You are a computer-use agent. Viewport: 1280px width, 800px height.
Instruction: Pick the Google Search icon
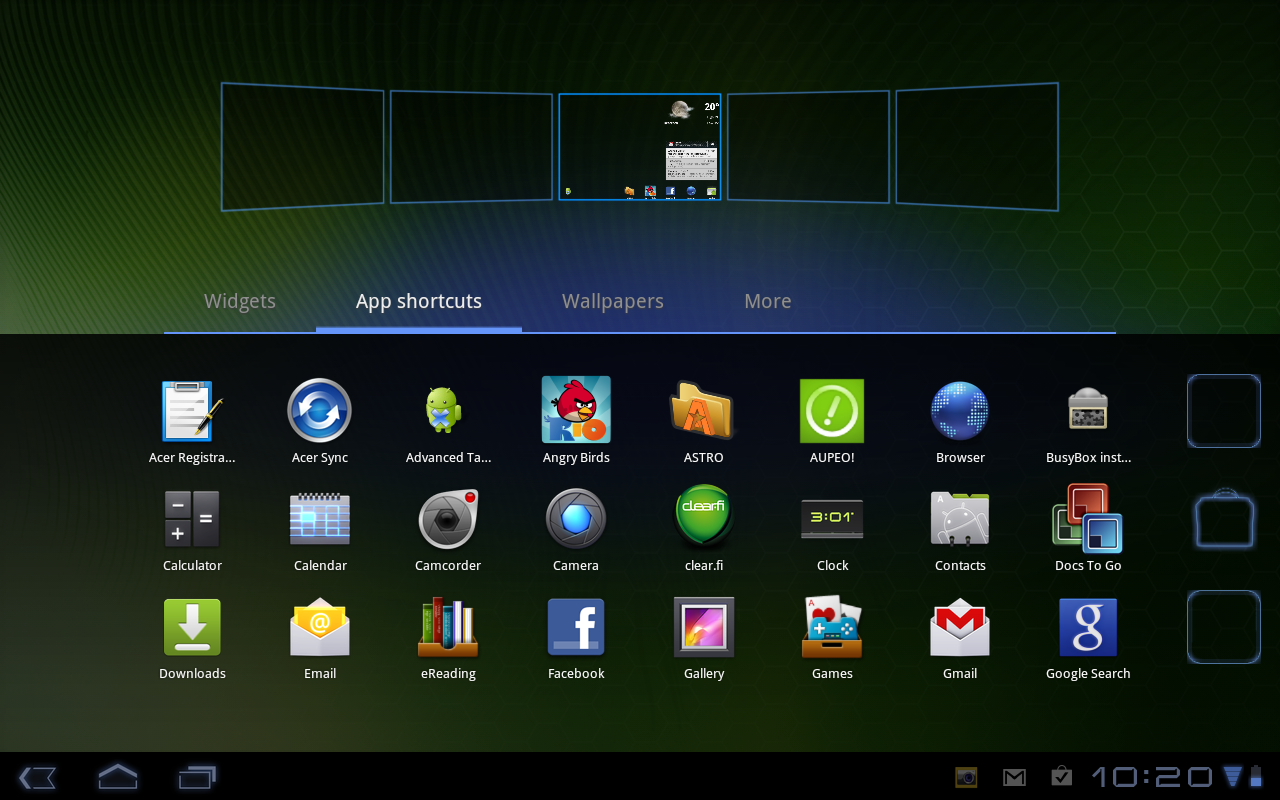(1088, 627)
